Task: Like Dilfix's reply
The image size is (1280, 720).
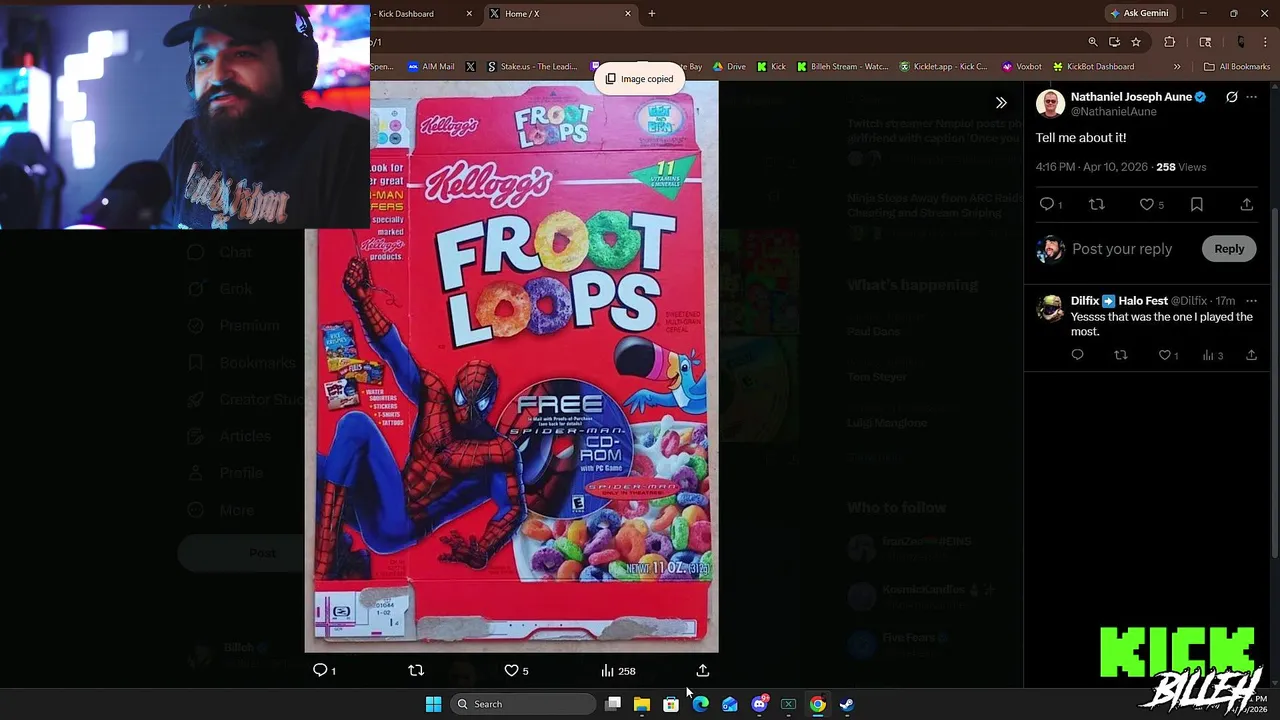Action: 1168,355
